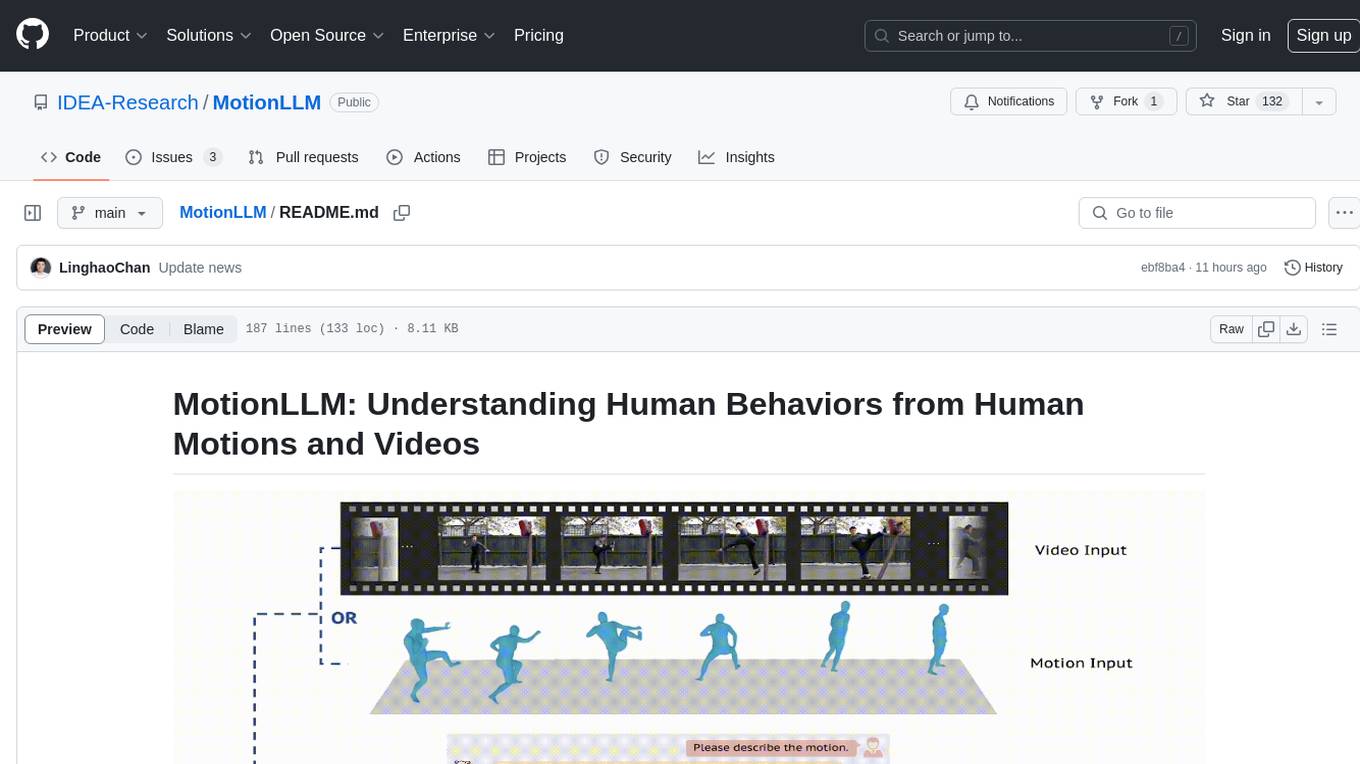
Task: Open the star lists dropdown arrow
Action: point(1319,102)
